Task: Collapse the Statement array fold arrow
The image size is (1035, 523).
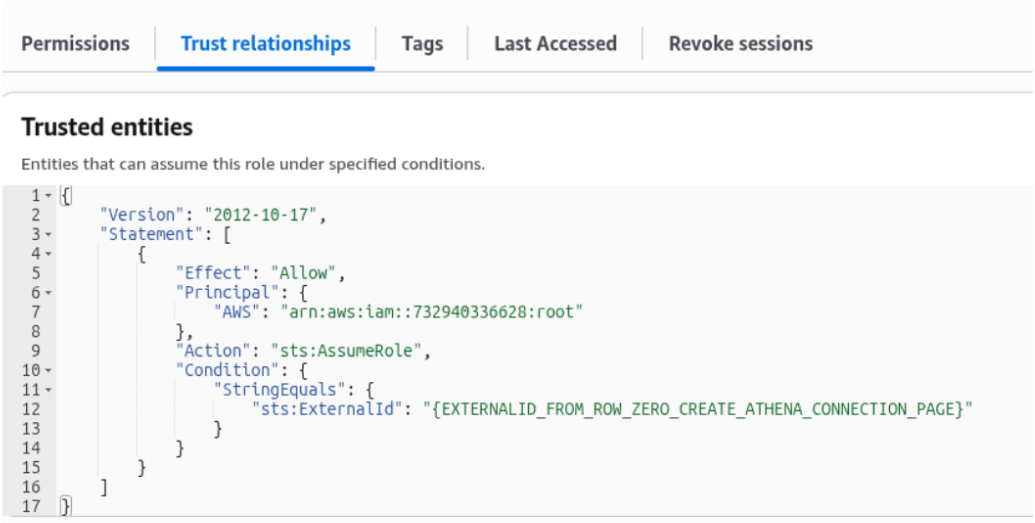Action: (x=49, y=234)
